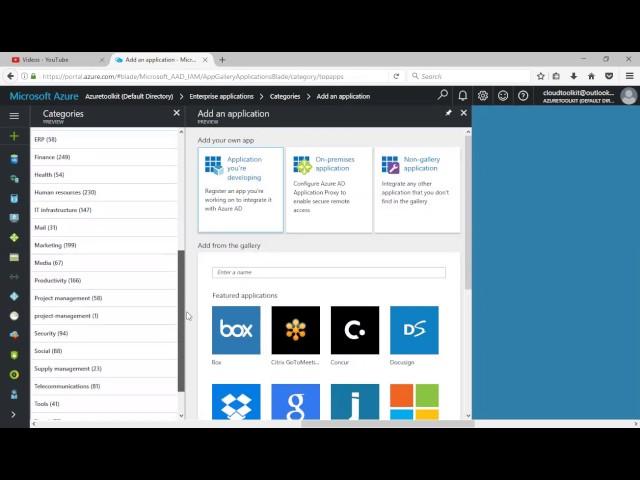Select the Social category
The width and height of the screenshot is (640, 480).
104,351
